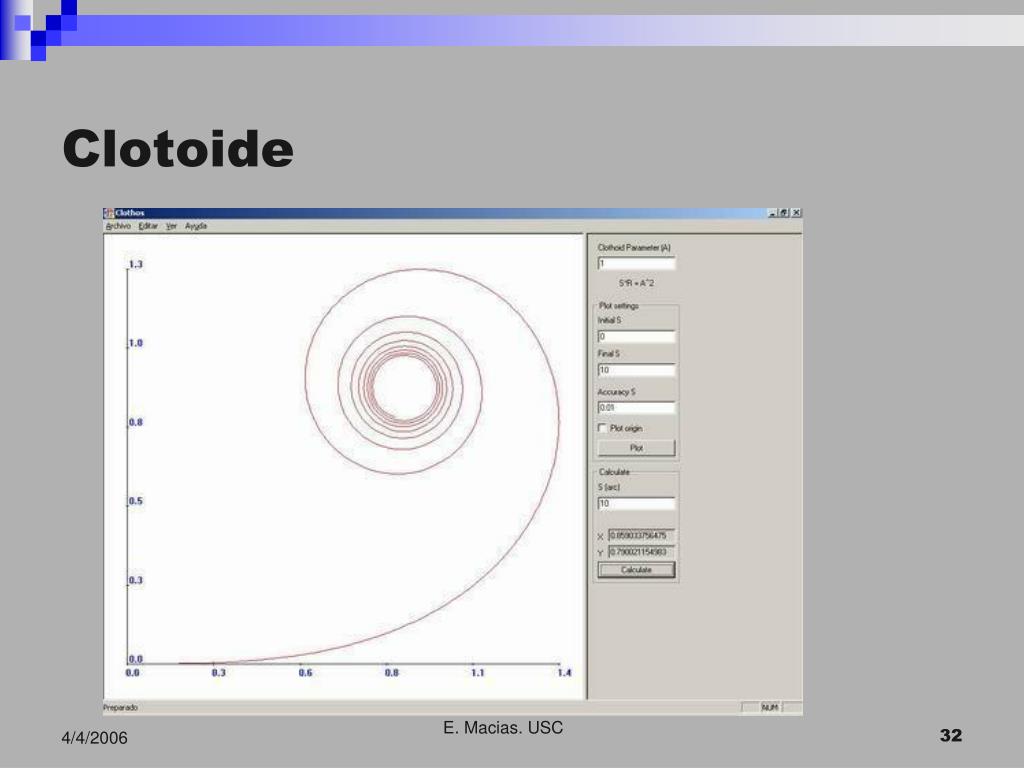This screenshot has height=768, width=1024.
Task: Restore the Clothos window size
Action: [x=784, y=213]
